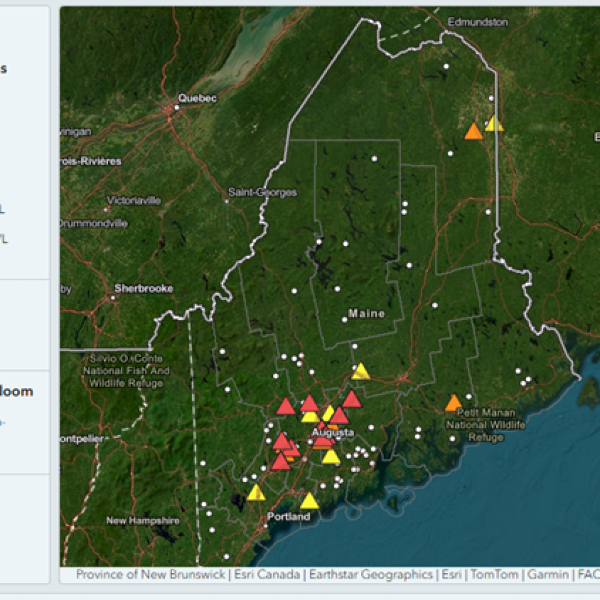Open the TomTom attribution link

click(x=494, y=574)
